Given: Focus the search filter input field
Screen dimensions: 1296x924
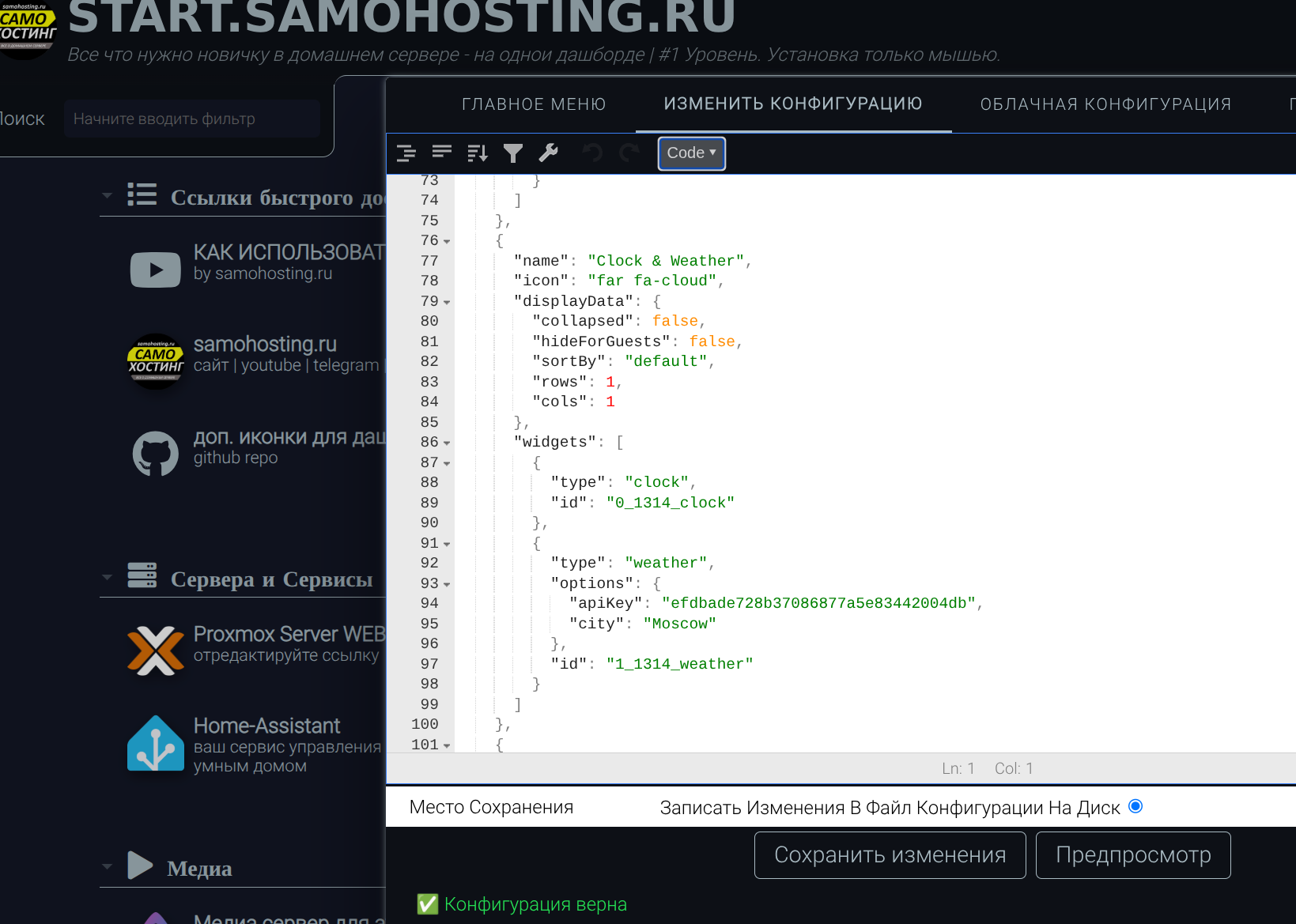Looking at the screenshot, I should tap(192, 119).
